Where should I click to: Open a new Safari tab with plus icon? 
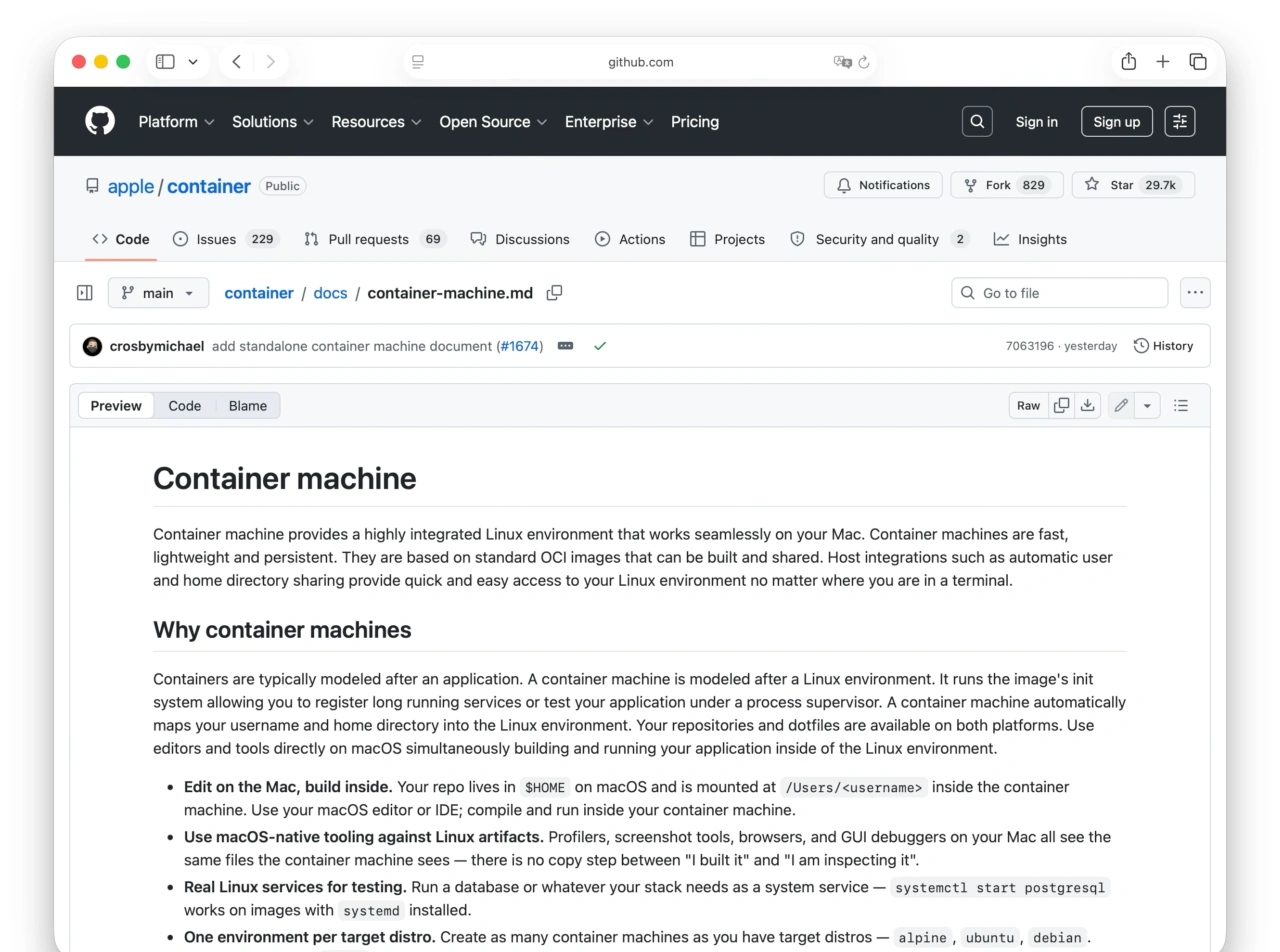click(x=1163, y=62)
